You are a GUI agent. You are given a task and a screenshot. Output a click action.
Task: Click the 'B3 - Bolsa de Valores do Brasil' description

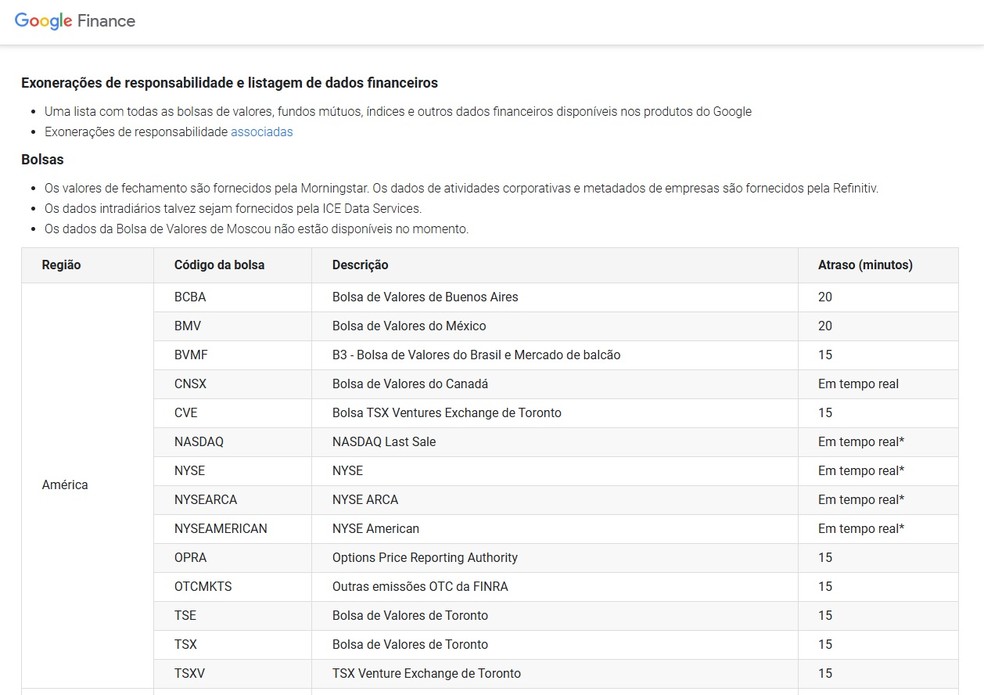[x=476, y=355]
